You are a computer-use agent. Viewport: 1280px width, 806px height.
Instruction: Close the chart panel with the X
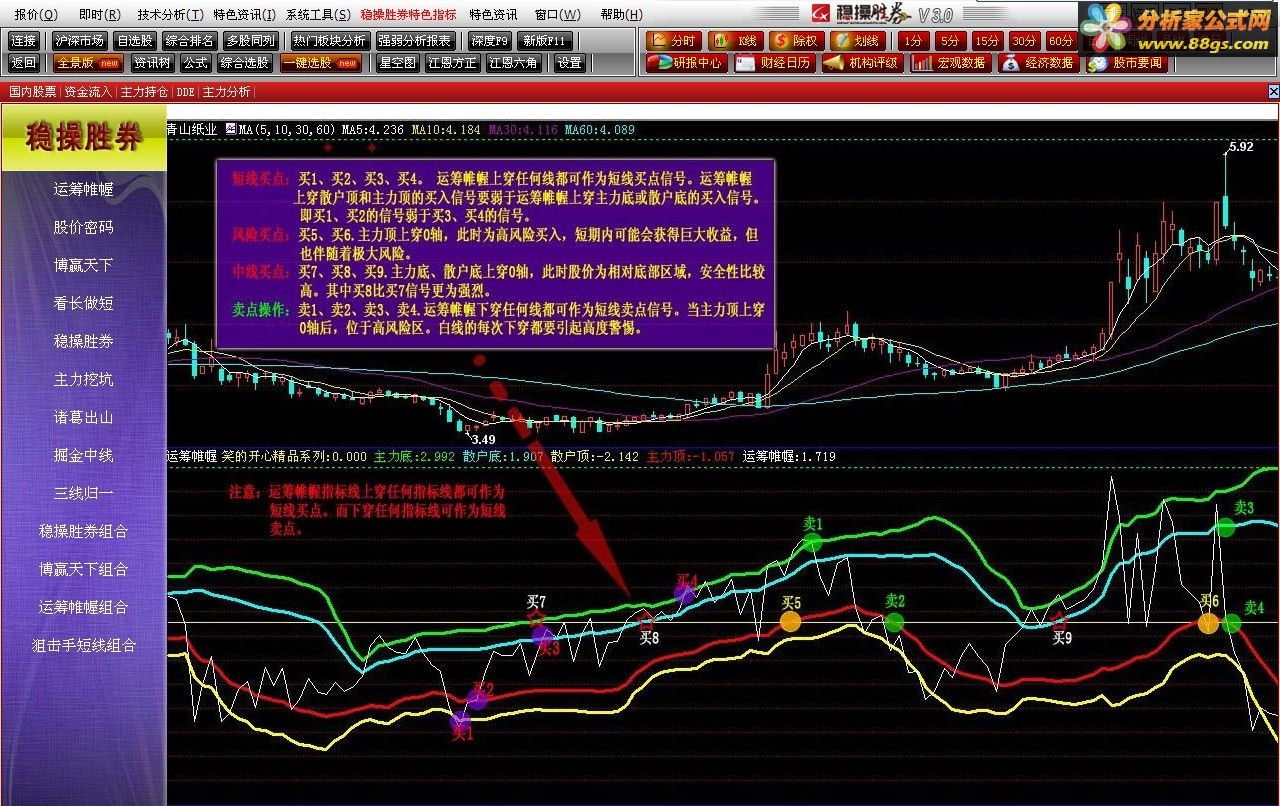[1273, 91]
